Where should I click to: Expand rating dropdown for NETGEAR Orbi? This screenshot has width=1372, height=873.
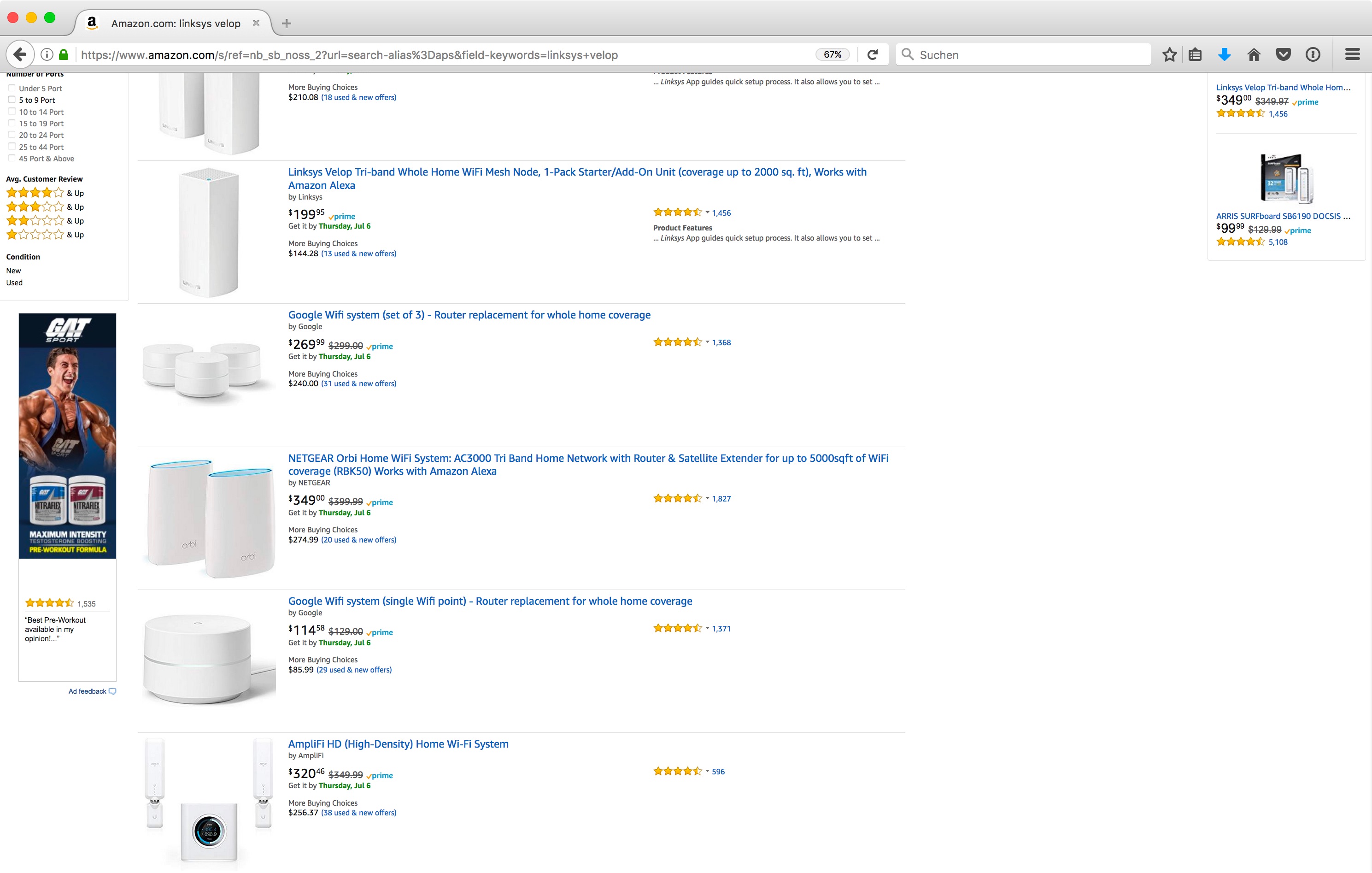click(707, 498)
